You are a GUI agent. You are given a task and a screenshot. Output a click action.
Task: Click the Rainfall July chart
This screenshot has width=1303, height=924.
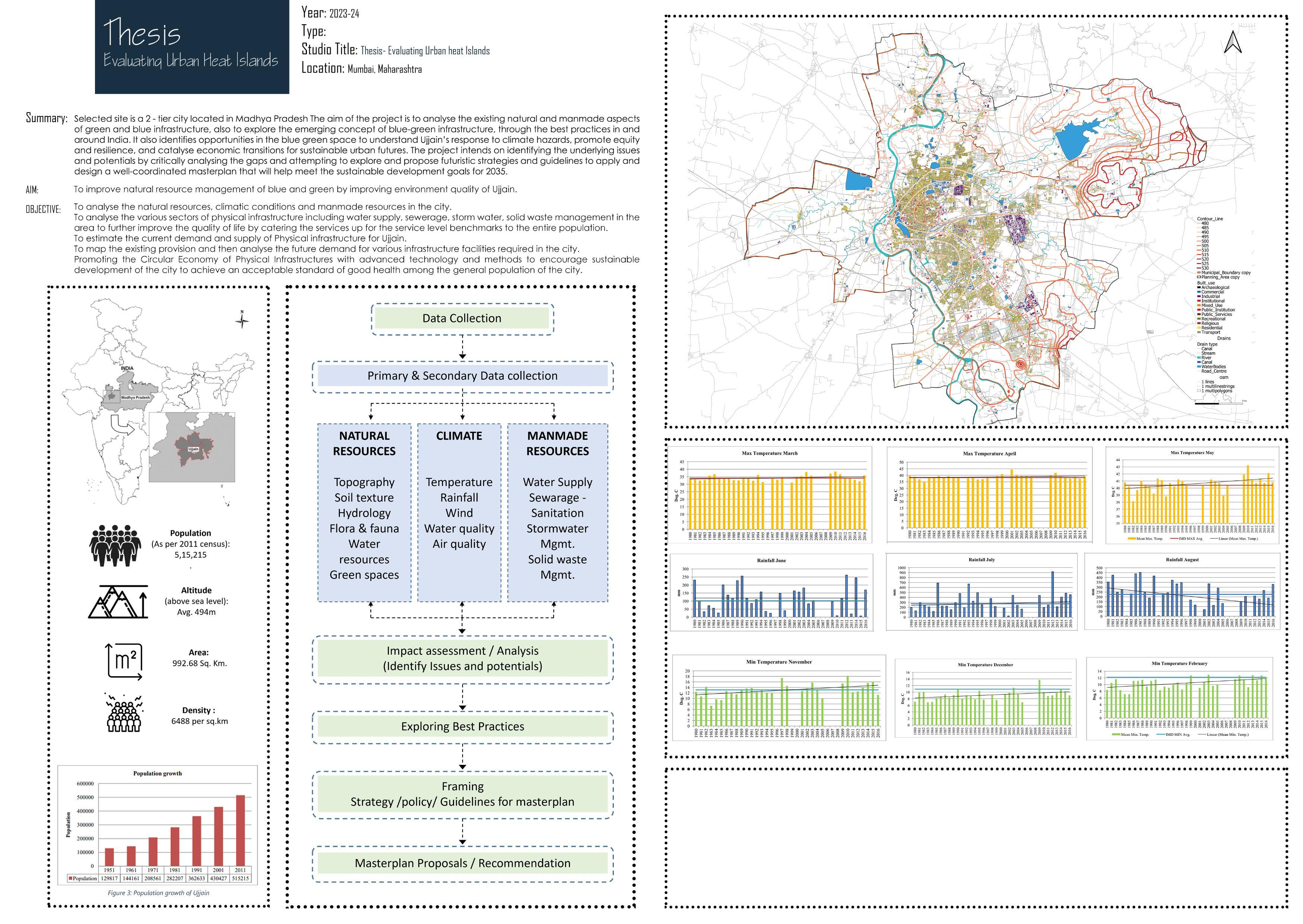coord(981,592)
